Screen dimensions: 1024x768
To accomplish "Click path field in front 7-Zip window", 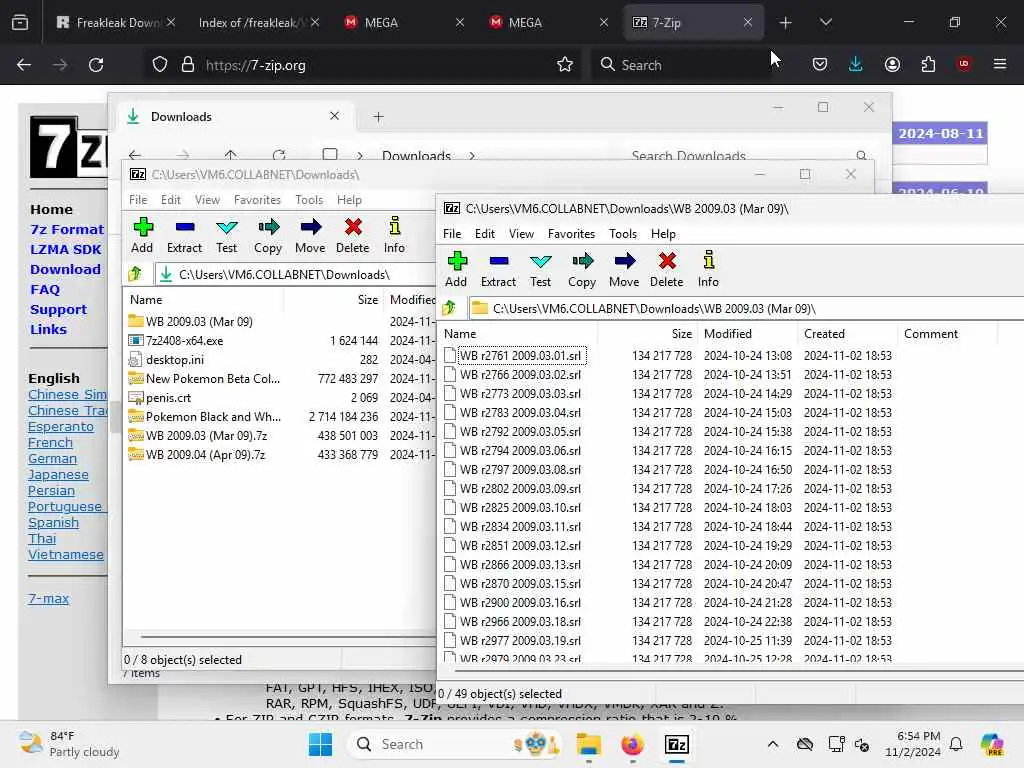I will pos(744,308).
